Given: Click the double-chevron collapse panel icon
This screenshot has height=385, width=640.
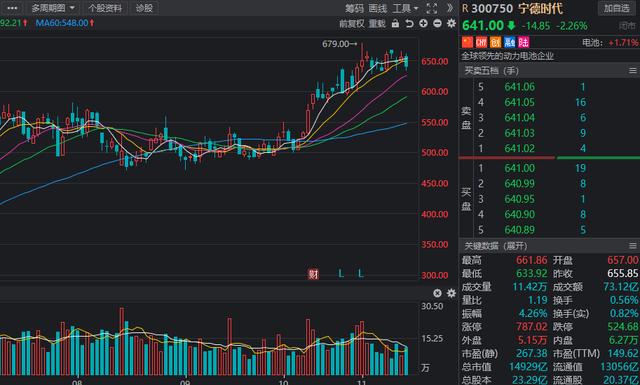Looking at the screenshot, I should tap(449, 8).
